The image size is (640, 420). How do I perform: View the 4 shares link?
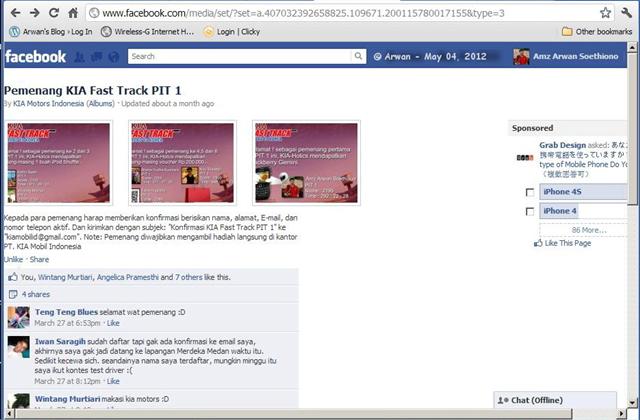pyautogui.click(x=36, y=294)
